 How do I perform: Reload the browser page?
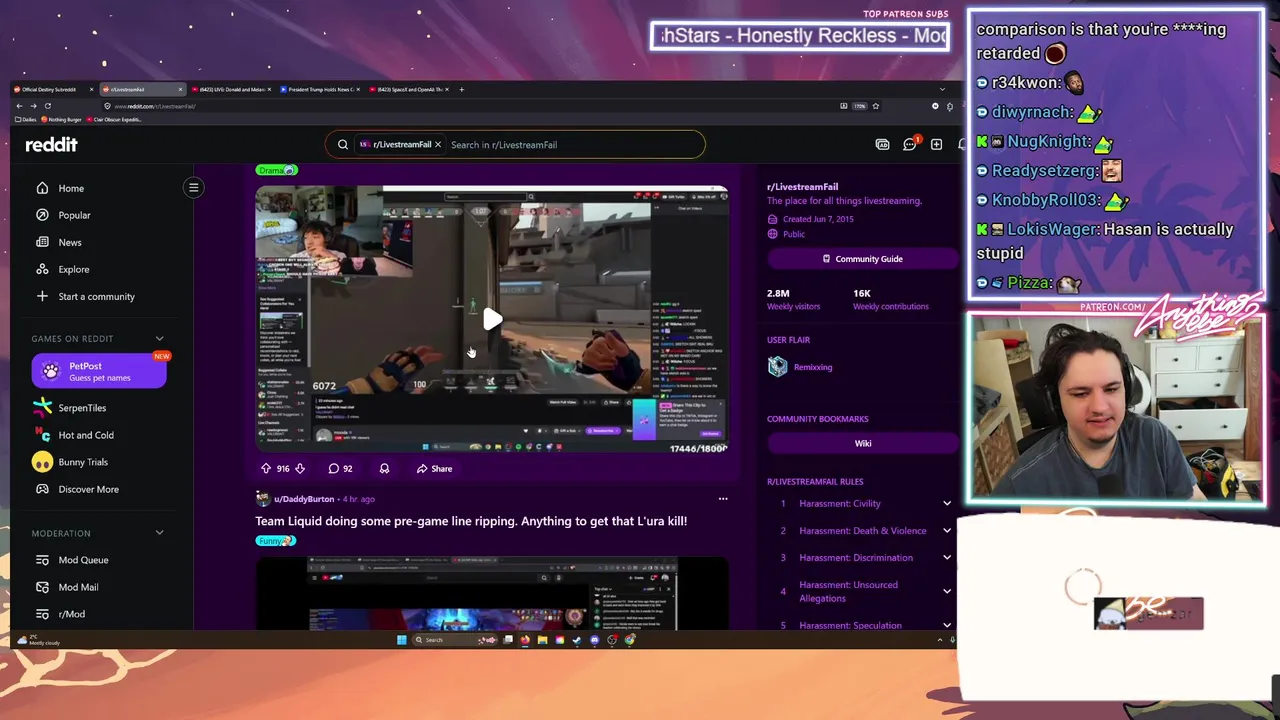[47, 106]
